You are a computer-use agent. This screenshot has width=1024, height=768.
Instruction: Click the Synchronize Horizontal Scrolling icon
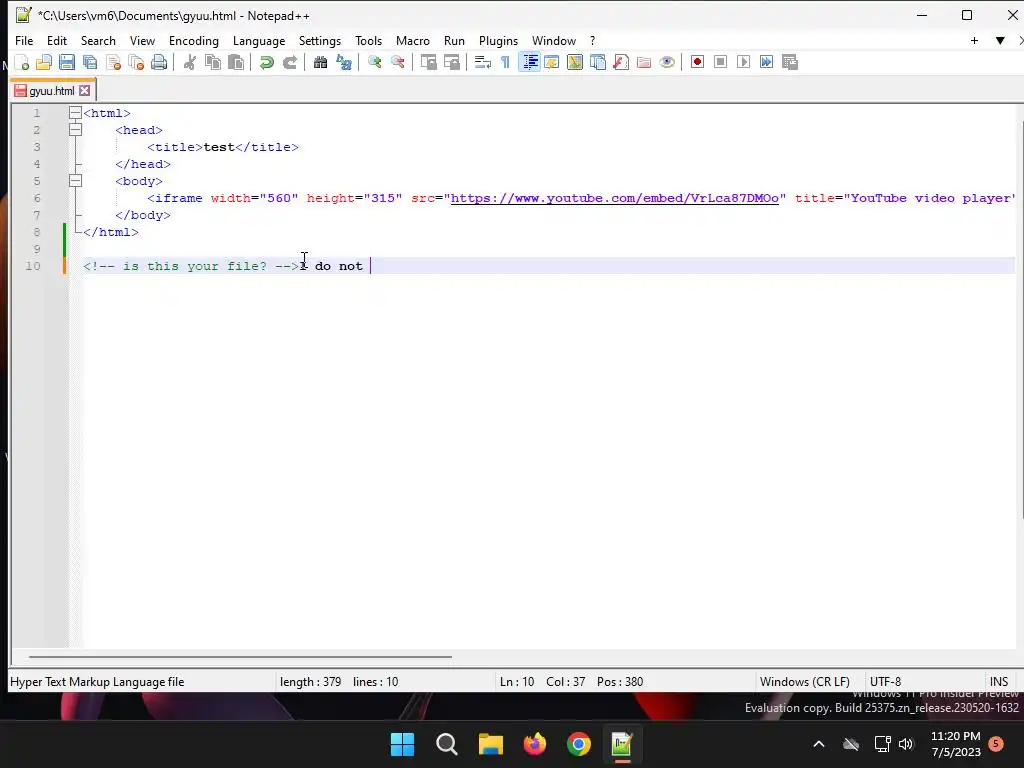click(451, 62)
